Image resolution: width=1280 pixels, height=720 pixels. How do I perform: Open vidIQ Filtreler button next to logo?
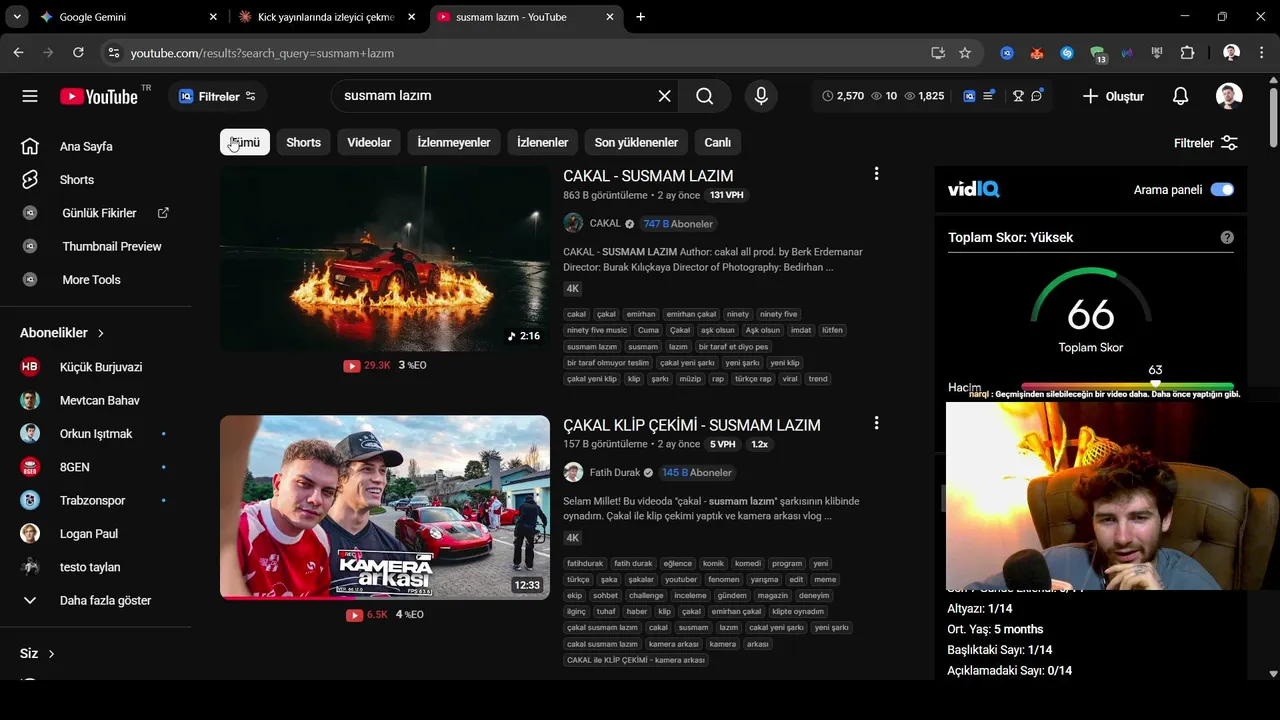tap(217, 96)
